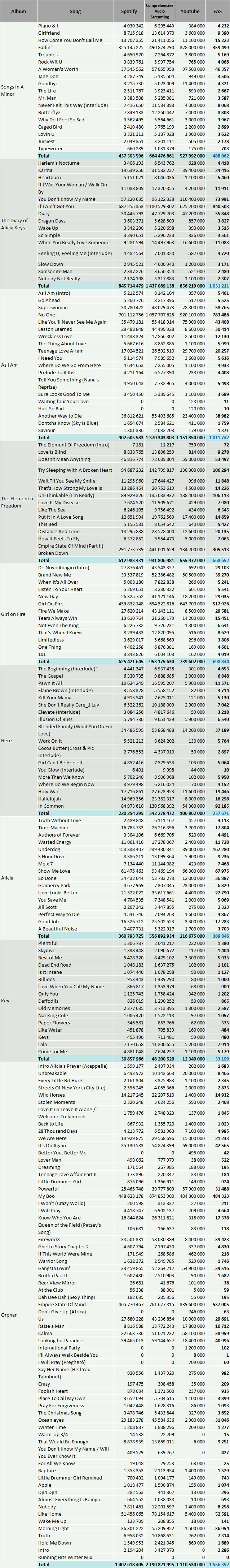Click the song 'In Common'
This screenshot has height=1568, width=230.
pos(50,806)
